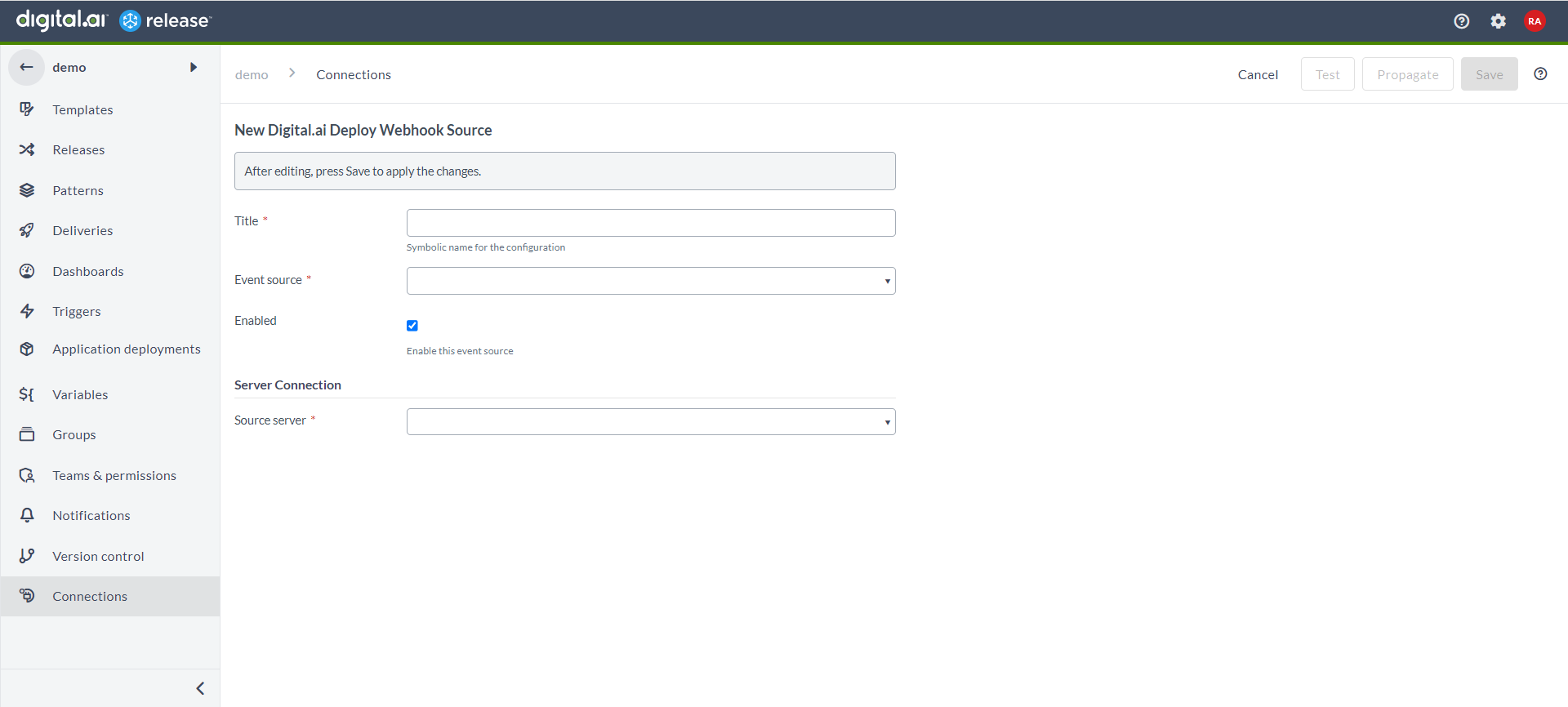Click the Triggers lightning icon

pyautogui.click(x=27, y=311)
